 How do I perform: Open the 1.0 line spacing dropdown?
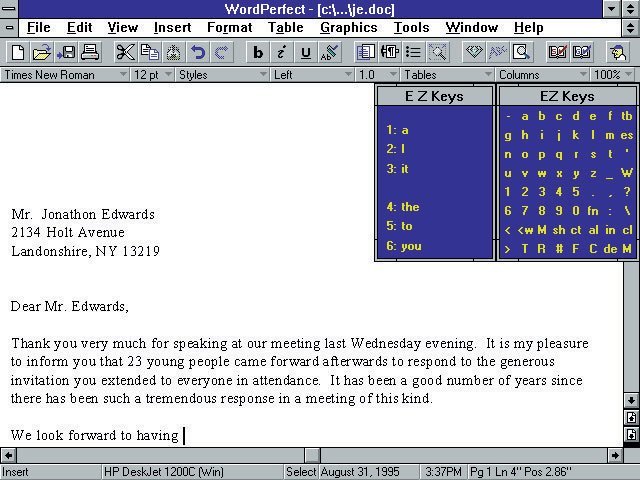377,75
